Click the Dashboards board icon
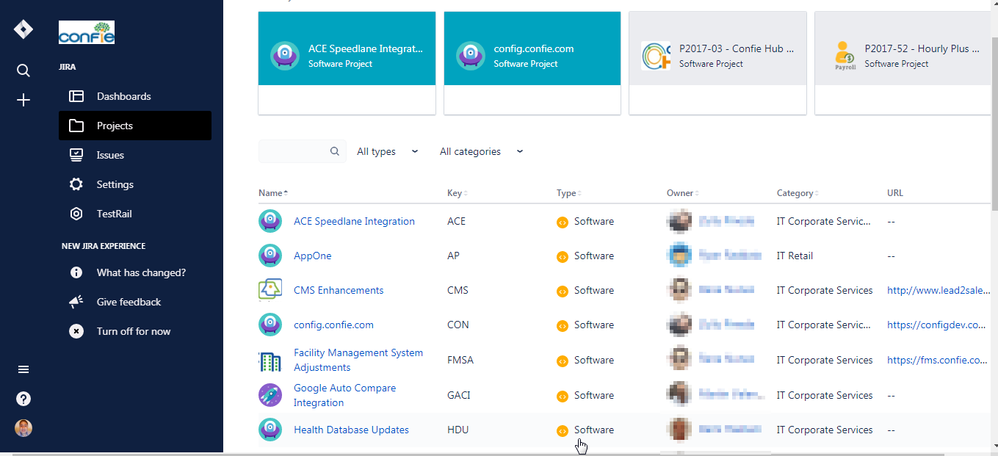 (76, 96)
